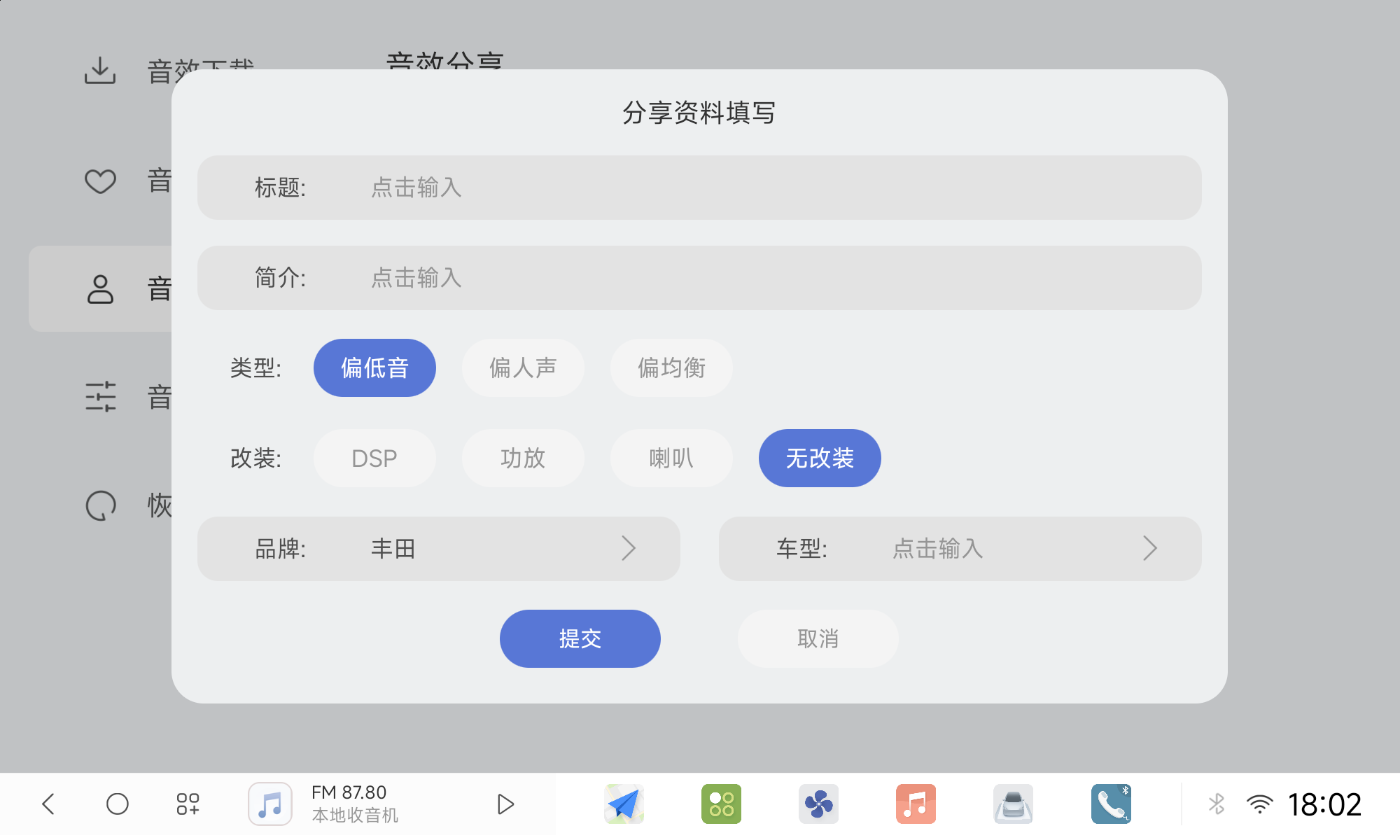Click the apps grid icon in taskbar
1400x840 pixels.
(x=187, y=804)
